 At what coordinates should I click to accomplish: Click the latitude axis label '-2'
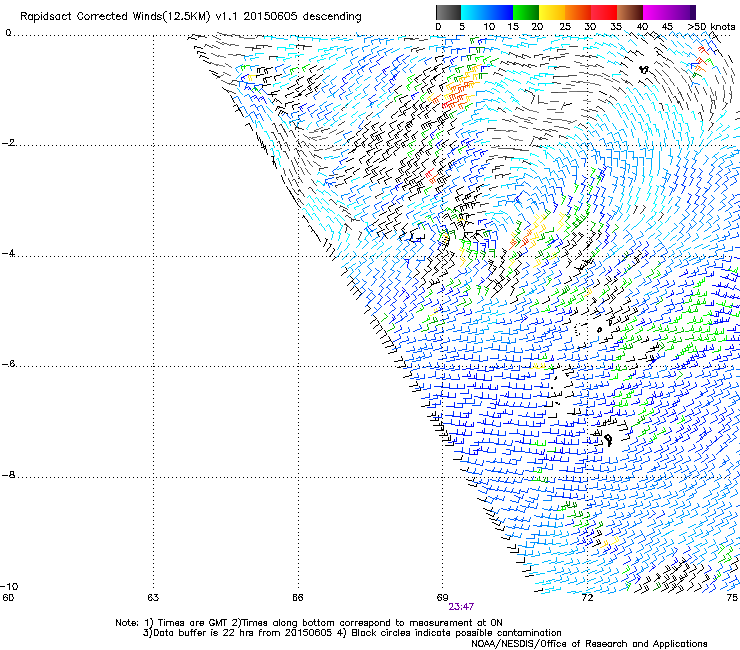(x=9, y=143)
